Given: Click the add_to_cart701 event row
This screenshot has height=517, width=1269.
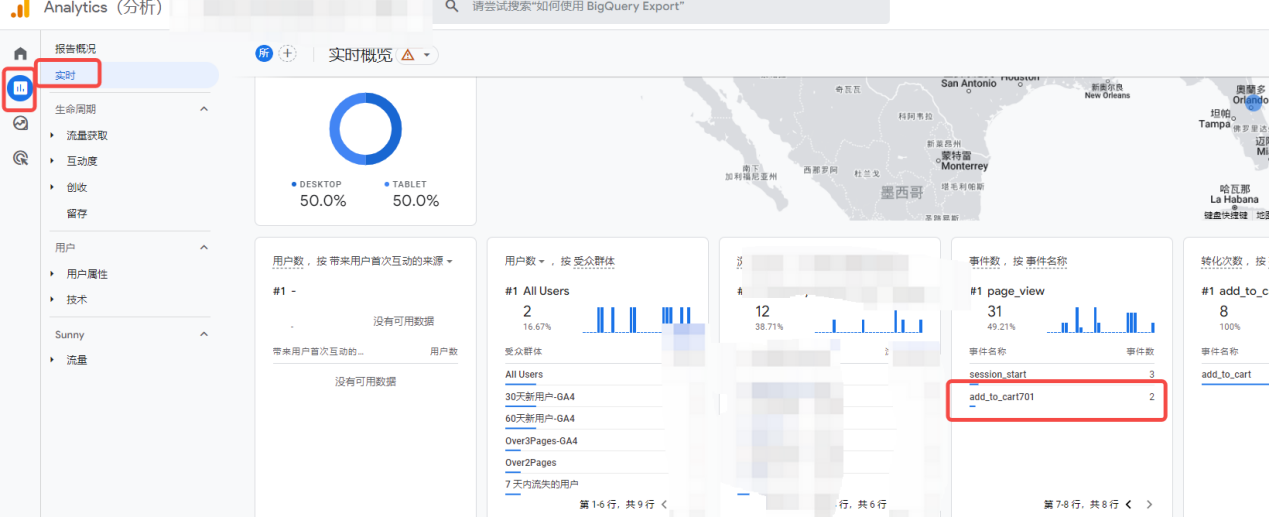Looking at the screenshot, I should 1061,399.
